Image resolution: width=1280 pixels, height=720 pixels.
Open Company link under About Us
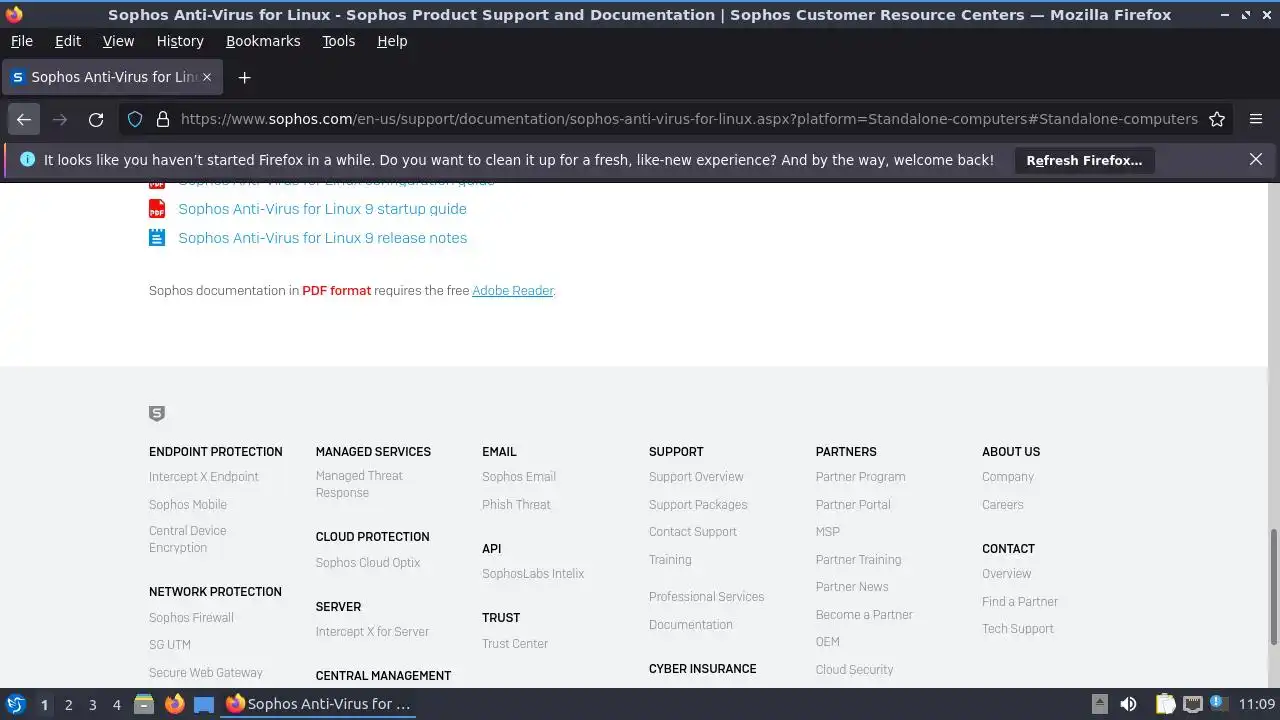coord(1008,477)
